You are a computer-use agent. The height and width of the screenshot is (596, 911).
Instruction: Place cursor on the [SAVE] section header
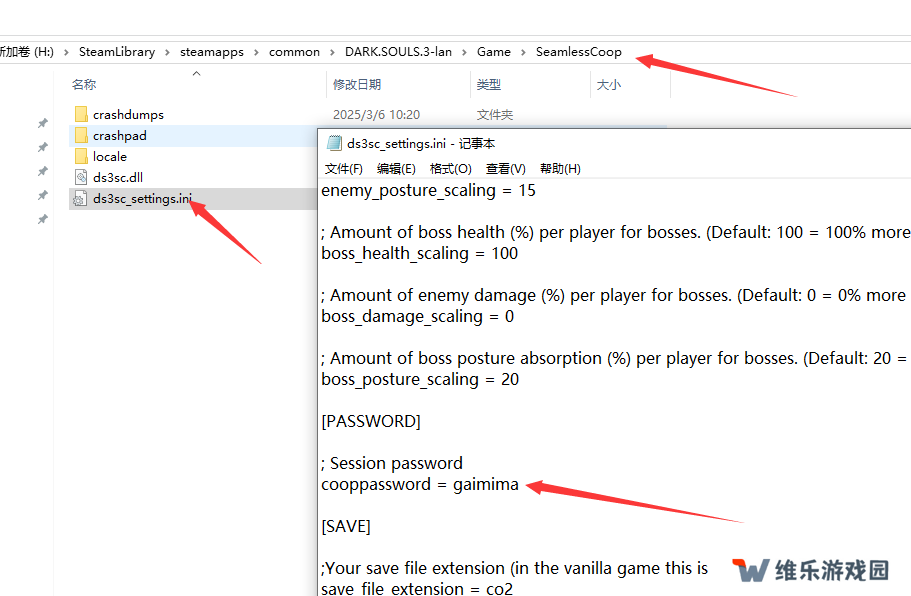click(346, 526)
